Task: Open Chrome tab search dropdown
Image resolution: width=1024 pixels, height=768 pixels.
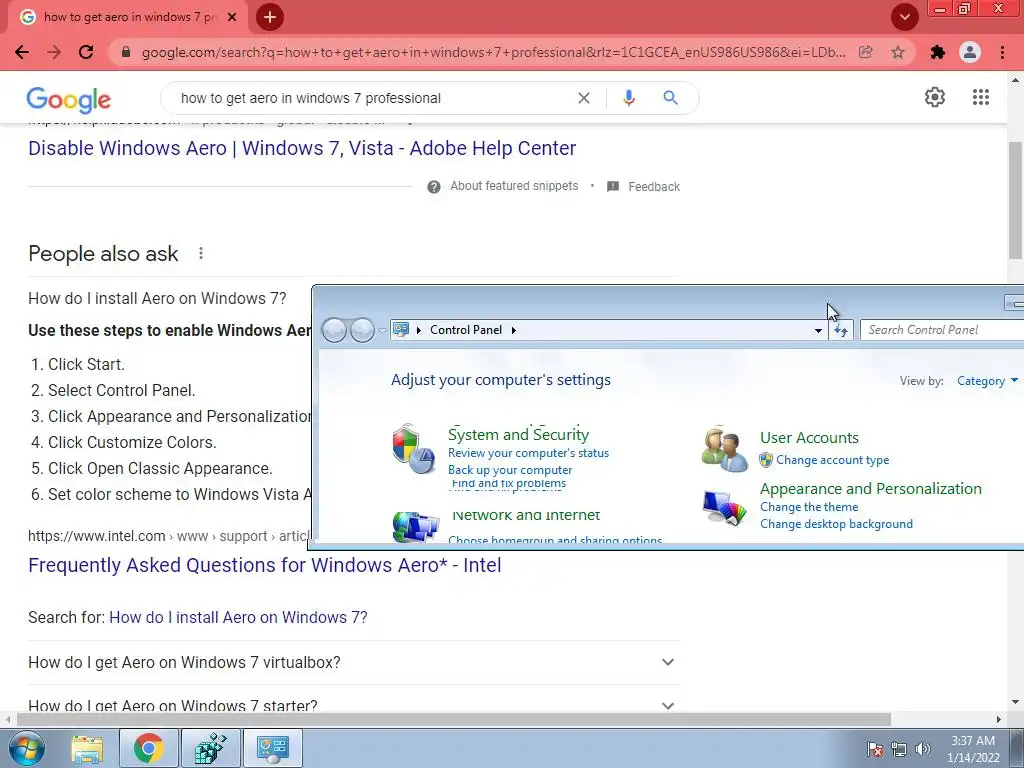Action: coord(904,17)
